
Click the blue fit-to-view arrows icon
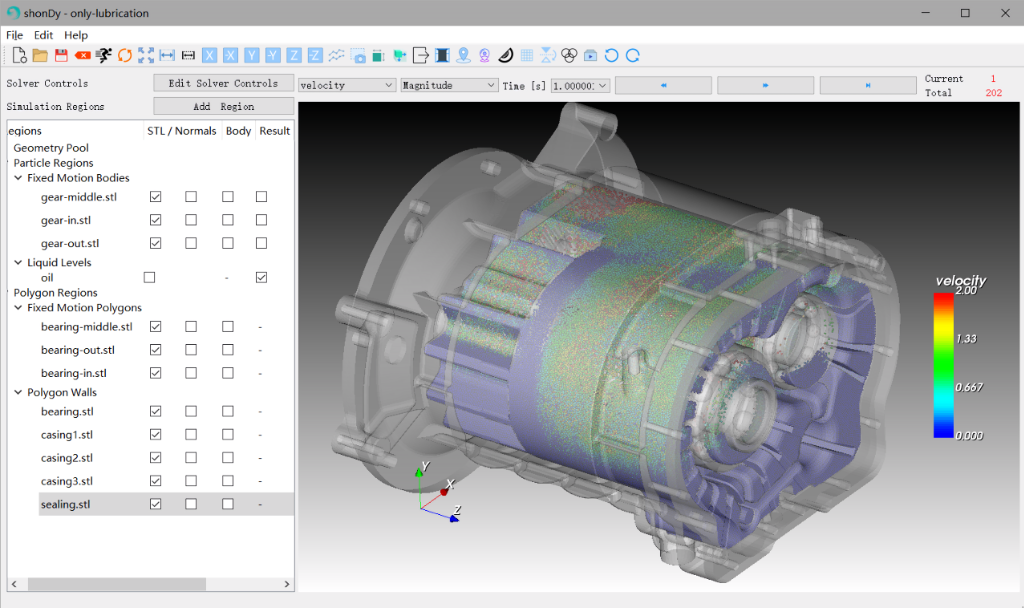[146, 55]
